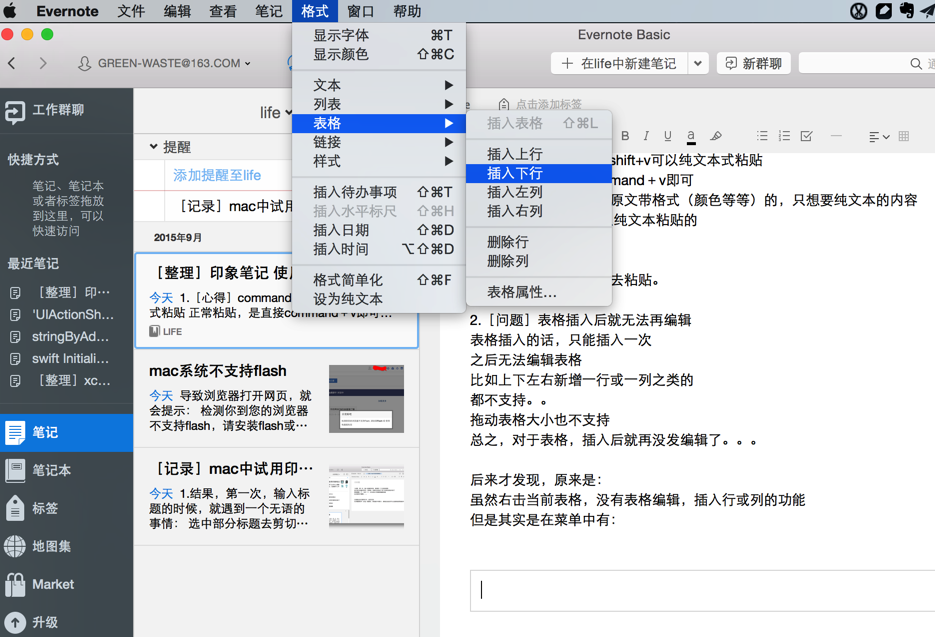Open the text alignment dropdown

pos(879,137)
